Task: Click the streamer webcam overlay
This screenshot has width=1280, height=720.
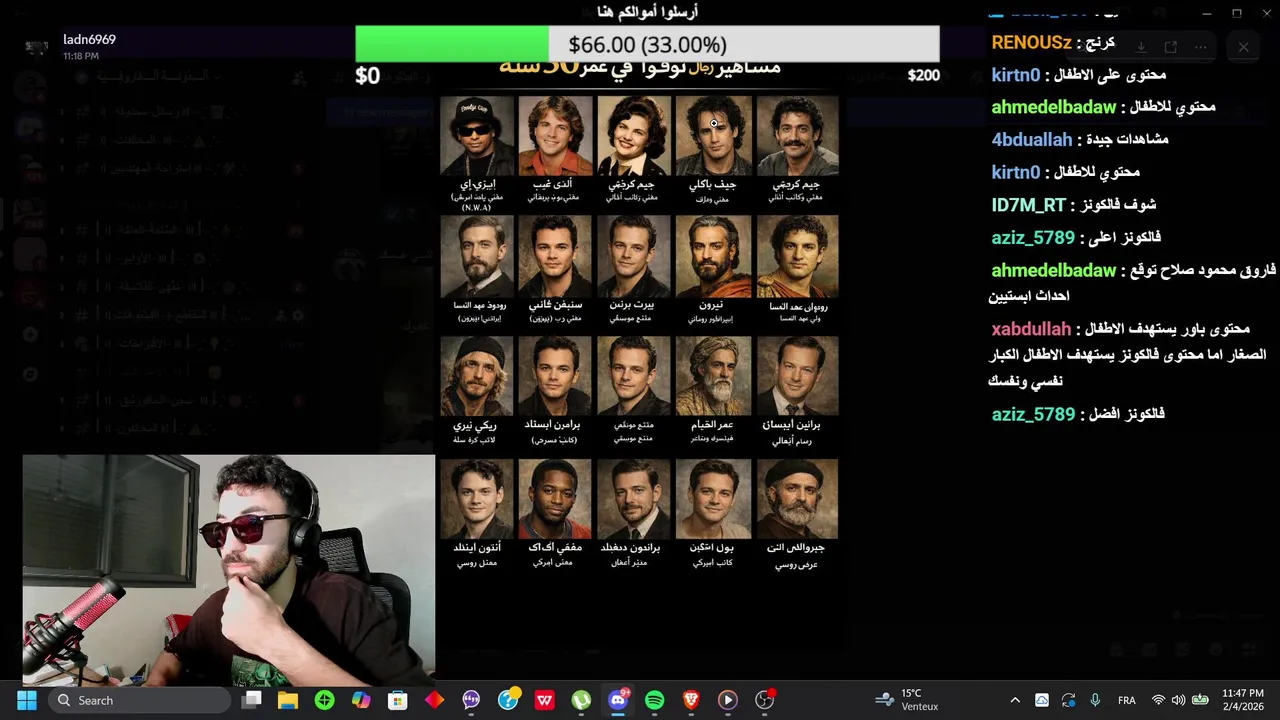Action: tap(229, 570)
